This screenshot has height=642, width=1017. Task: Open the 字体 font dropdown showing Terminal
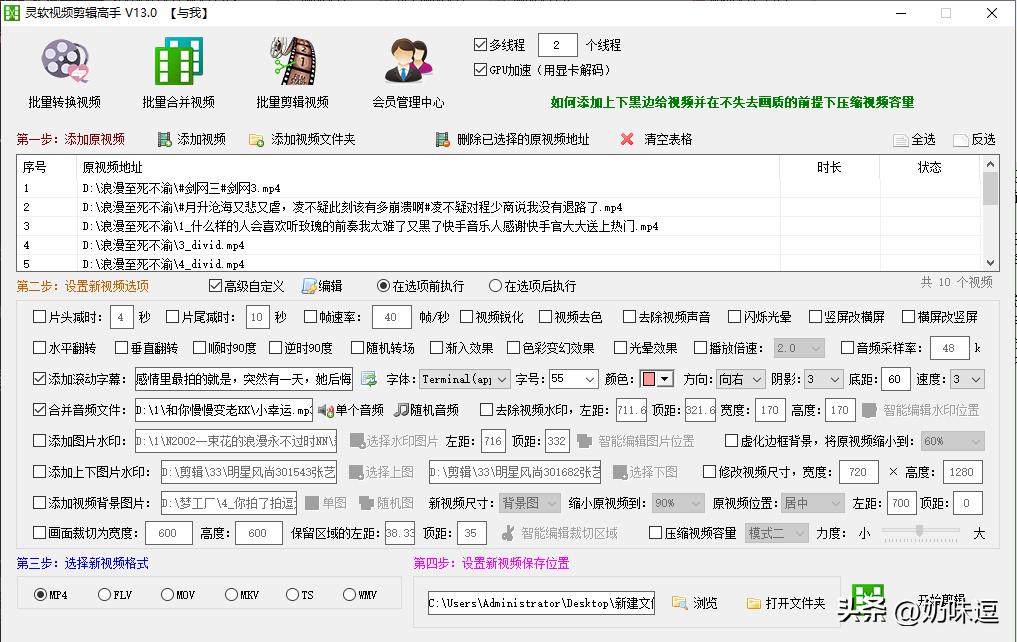pyautogui.click(x=463, y=379)
